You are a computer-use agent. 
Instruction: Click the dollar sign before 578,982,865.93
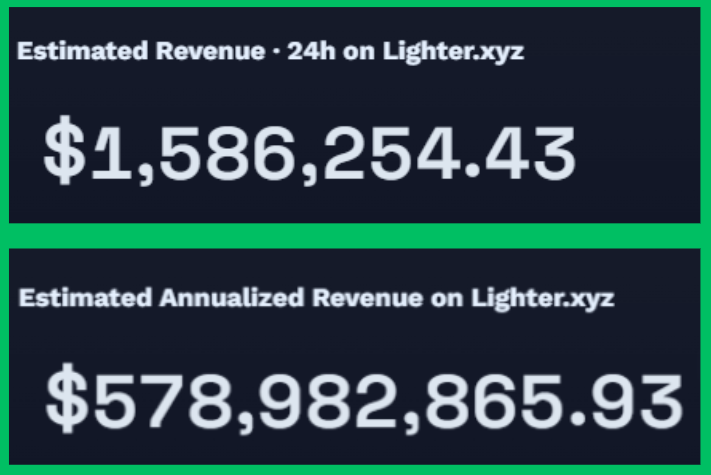point(68,401)
